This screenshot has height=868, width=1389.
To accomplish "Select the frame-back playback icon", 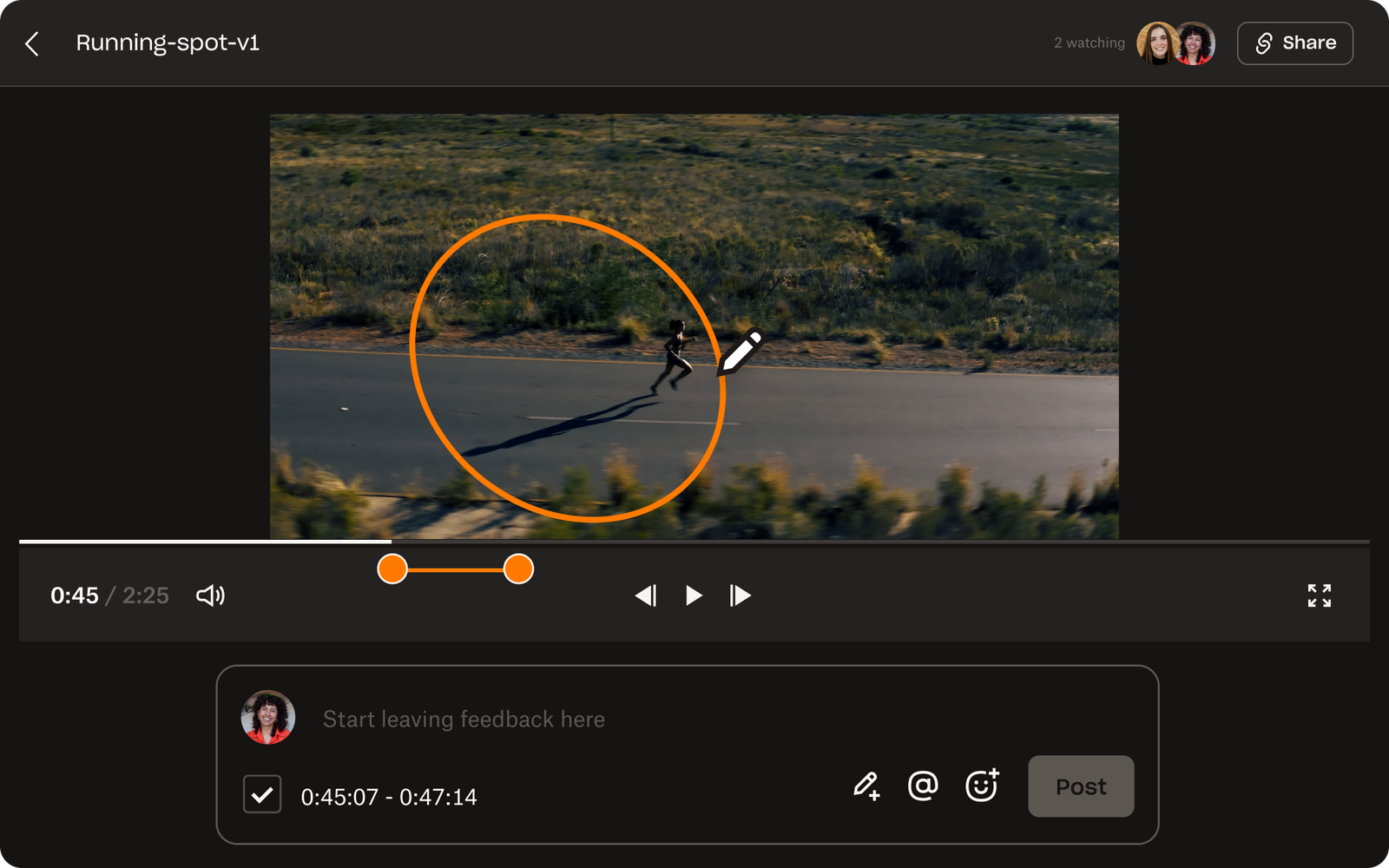I will coord(647,596).
